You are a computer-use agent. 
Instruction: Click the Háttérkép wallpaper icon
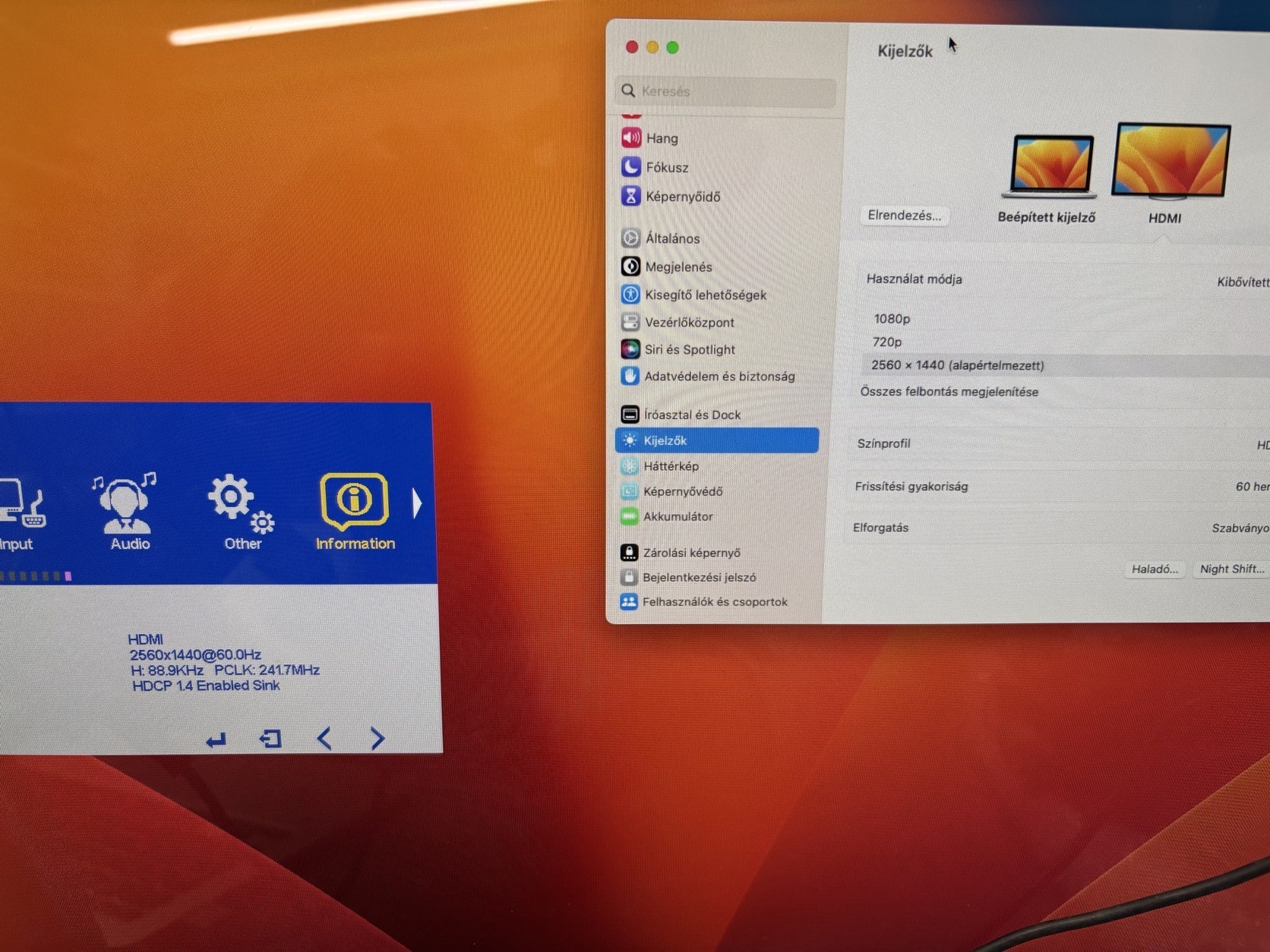(x=629, y=465)
